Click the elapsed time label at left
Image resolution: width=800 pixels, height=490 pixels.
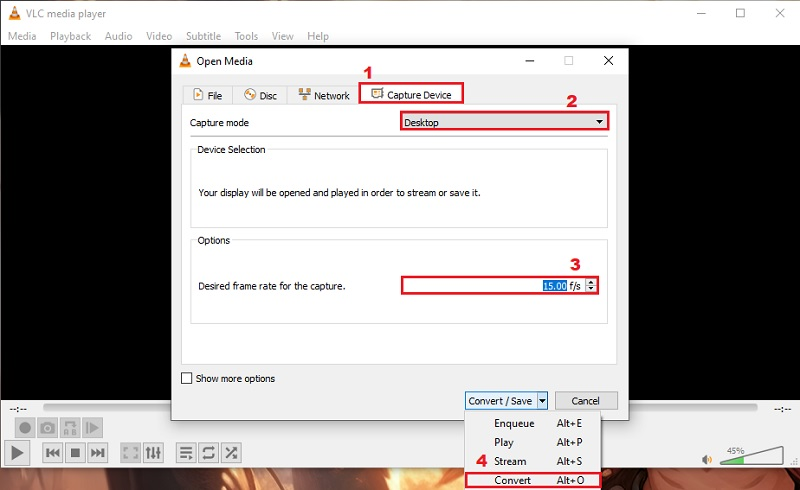tap(18, 408)
